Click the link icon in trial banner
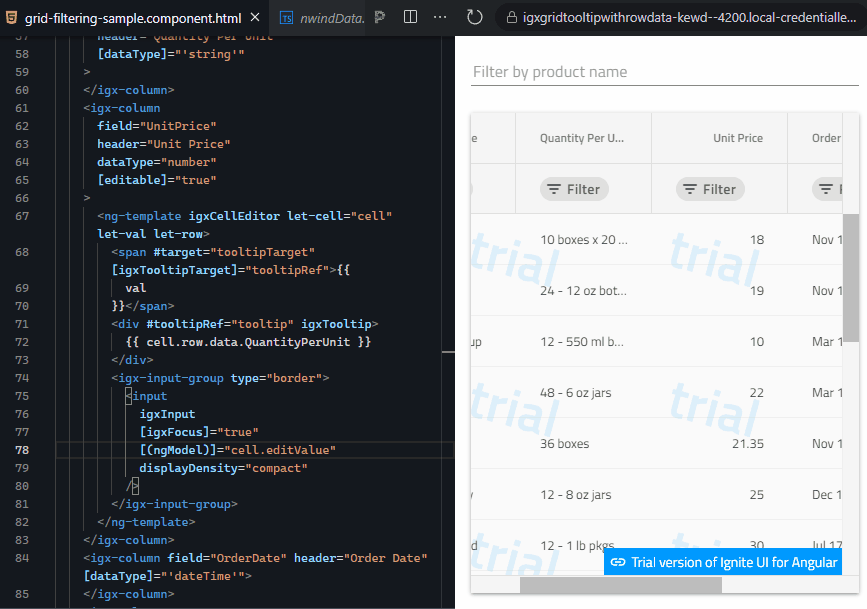867x609 pixels. coord(618,562)
